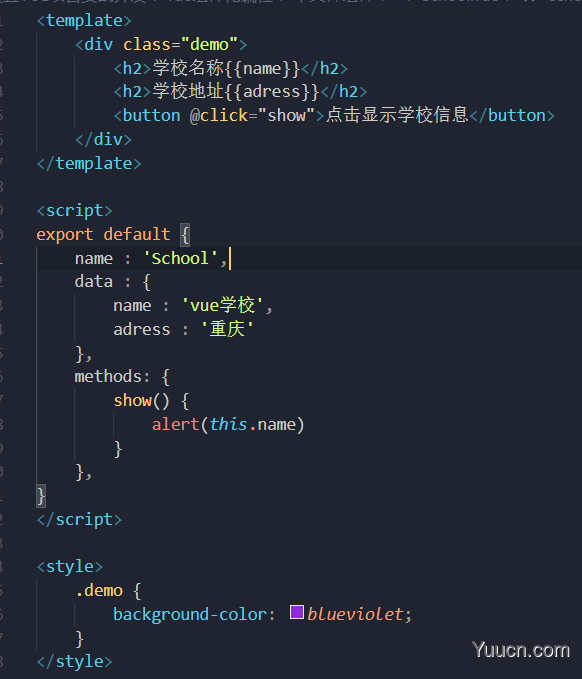
Task: Click the highlighted closing brace before </script>
Action: 41,496
